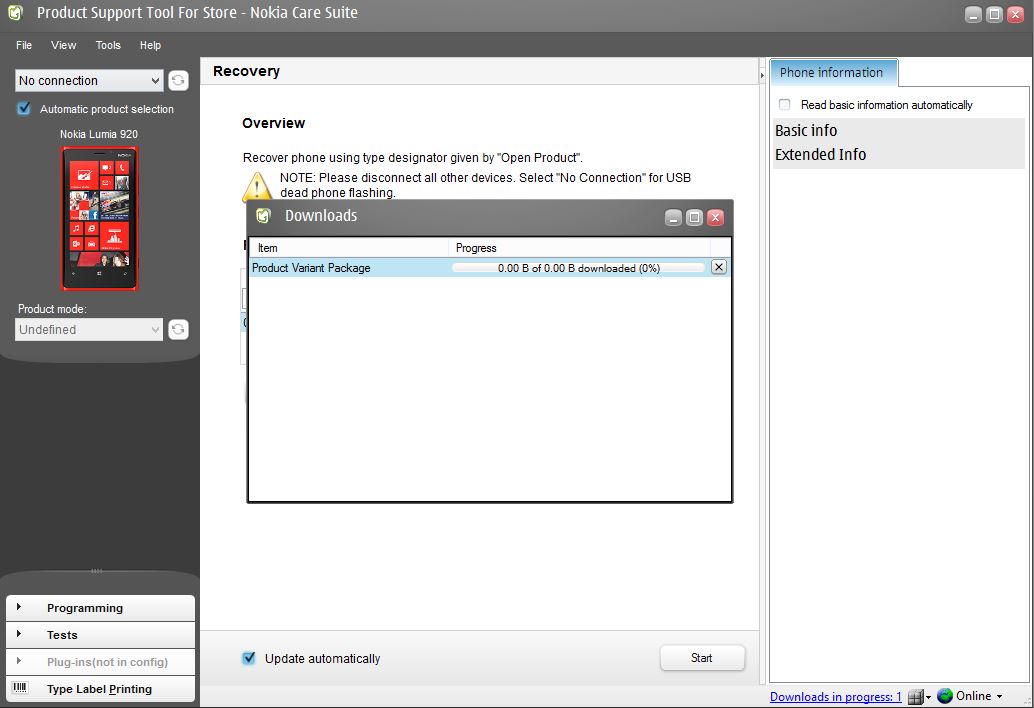The height and width of the screenshot is (708, 1034).
Task: Click the barcode icon for Type Label Printing
Action: [x=20, y=688]
